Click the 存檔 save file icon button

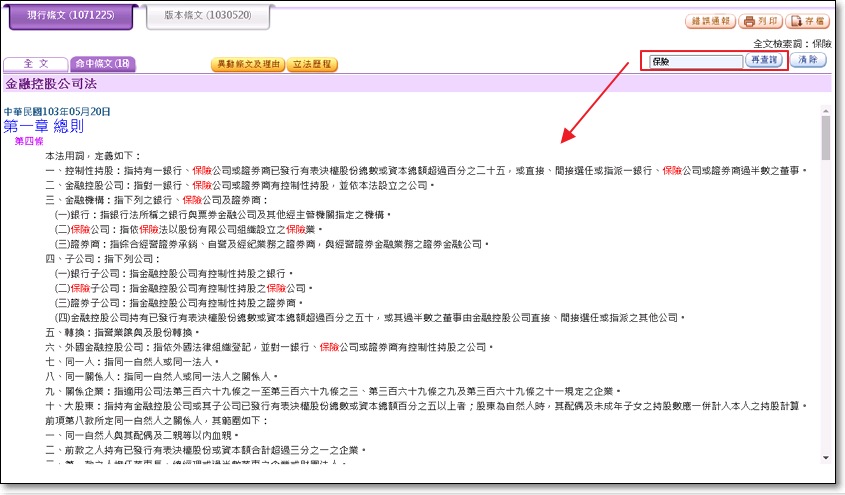[x=807, y=22]
